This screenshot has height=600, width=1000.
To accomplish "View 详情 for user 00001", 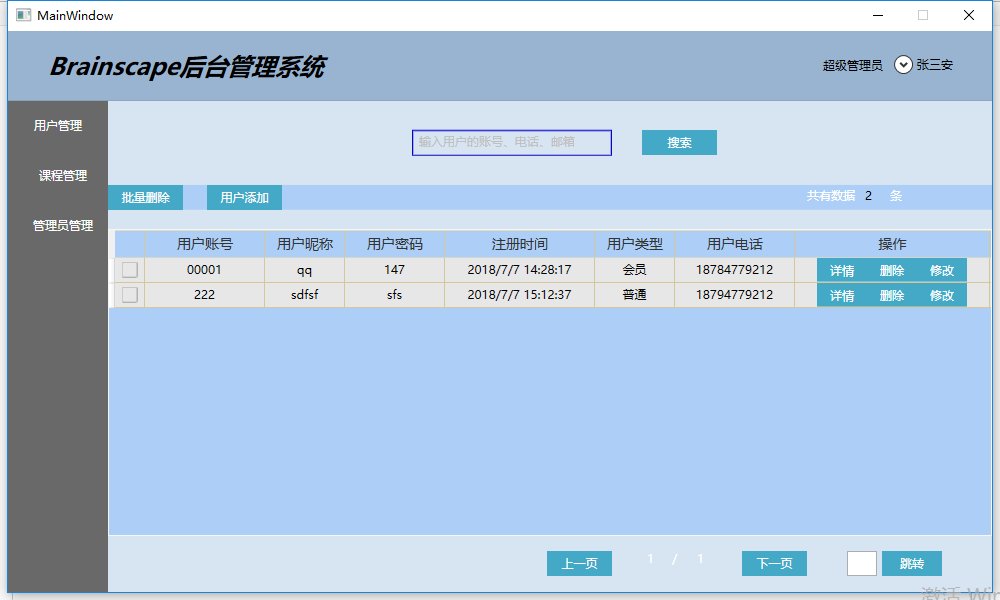I will click(842, 270).
